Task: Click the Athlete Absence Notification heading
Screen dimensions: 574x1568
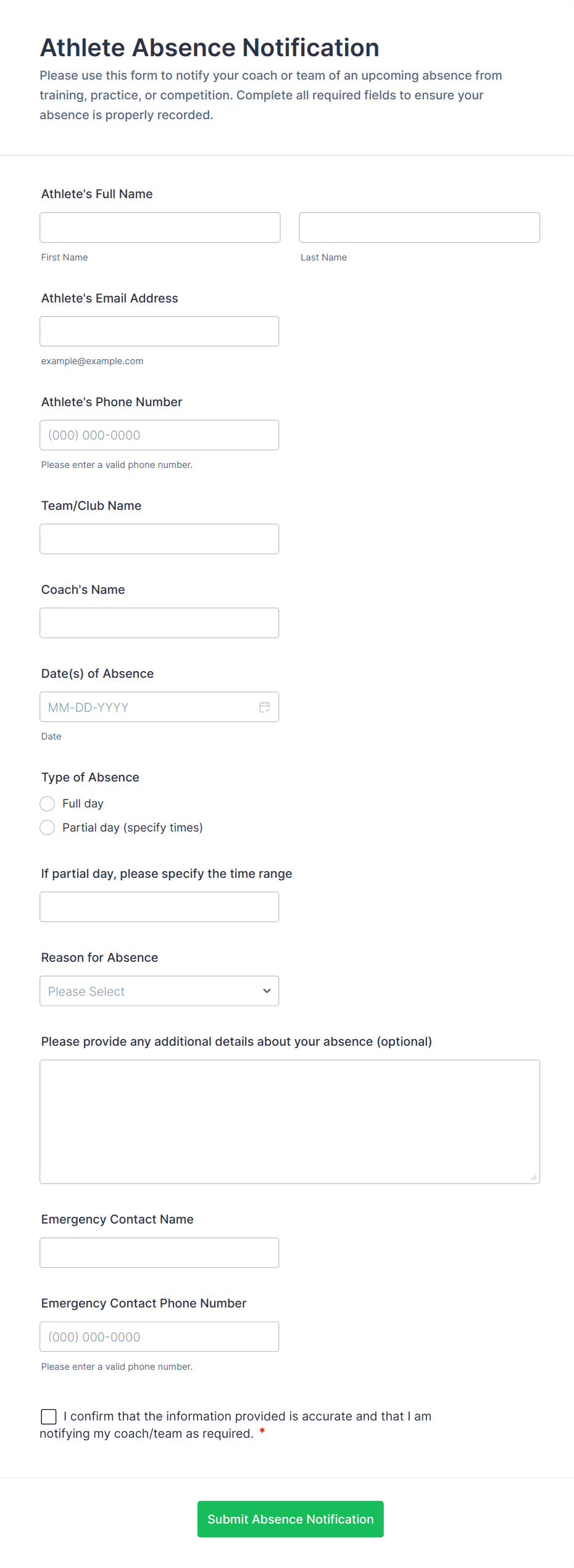Action: pos(210,48)
